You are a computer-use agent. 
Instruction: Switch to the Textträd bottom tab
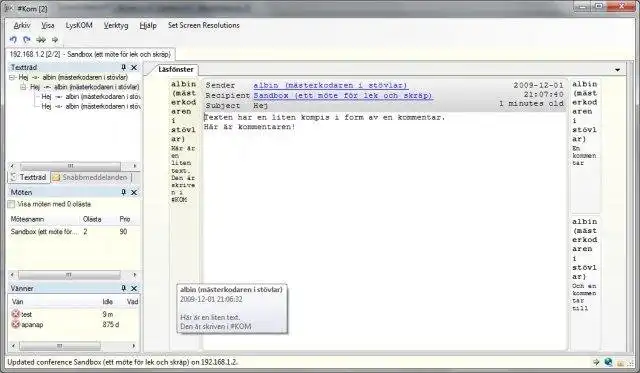pyautogui.click(x=29, y=177)
